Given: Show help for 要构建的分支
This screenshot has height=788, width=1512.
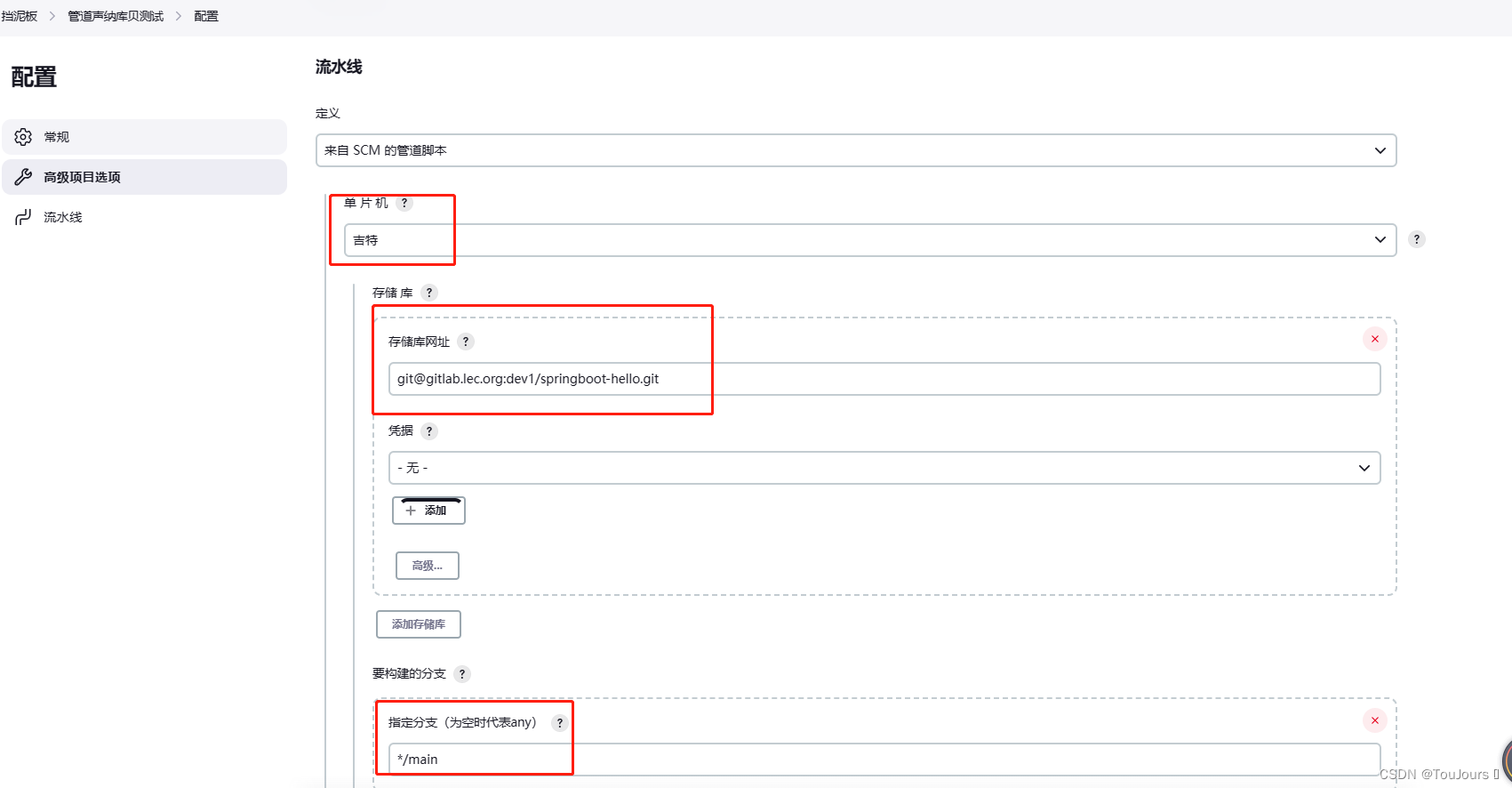Looking at the screenshot, I should coord(462,674).
